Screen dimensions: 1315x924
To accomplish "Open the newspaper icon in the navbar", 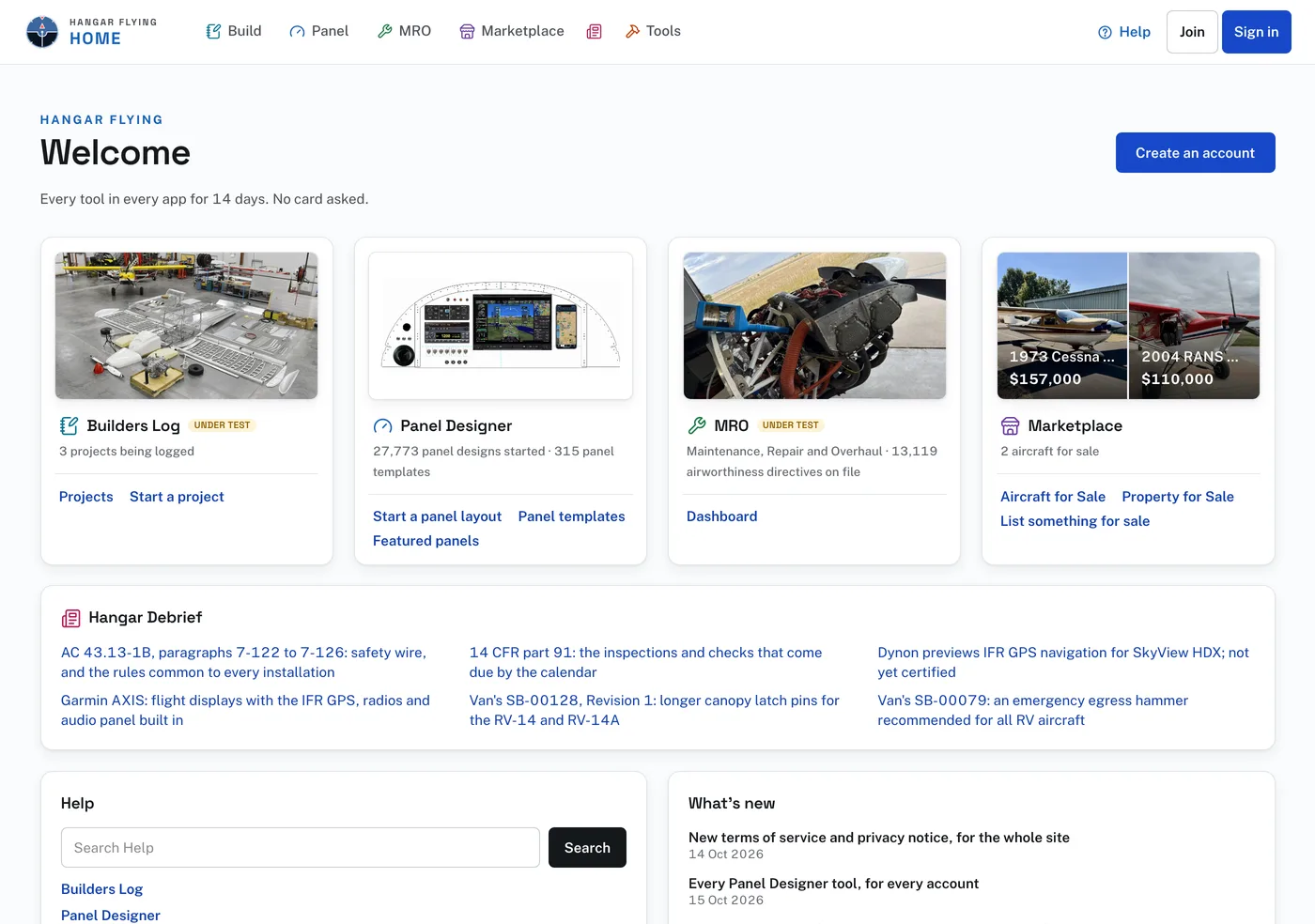I will (x=595, y=32).
